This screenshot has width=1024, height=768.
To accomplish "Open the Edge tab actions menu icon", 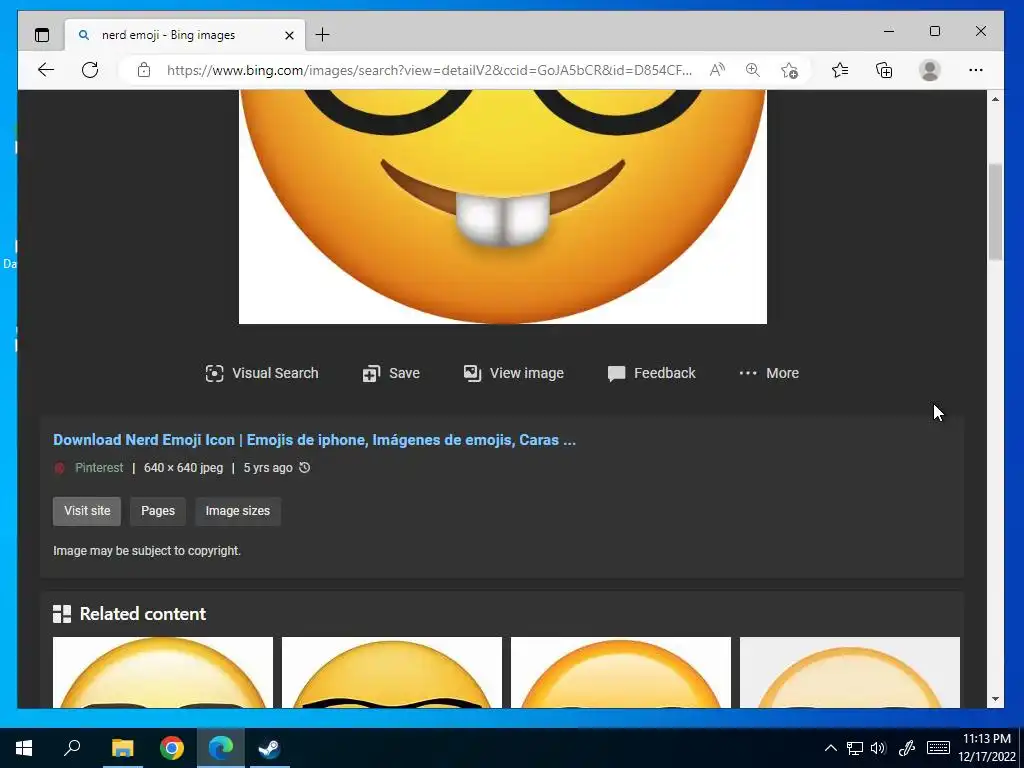I will pyautogui.click(x=42, y=35).
